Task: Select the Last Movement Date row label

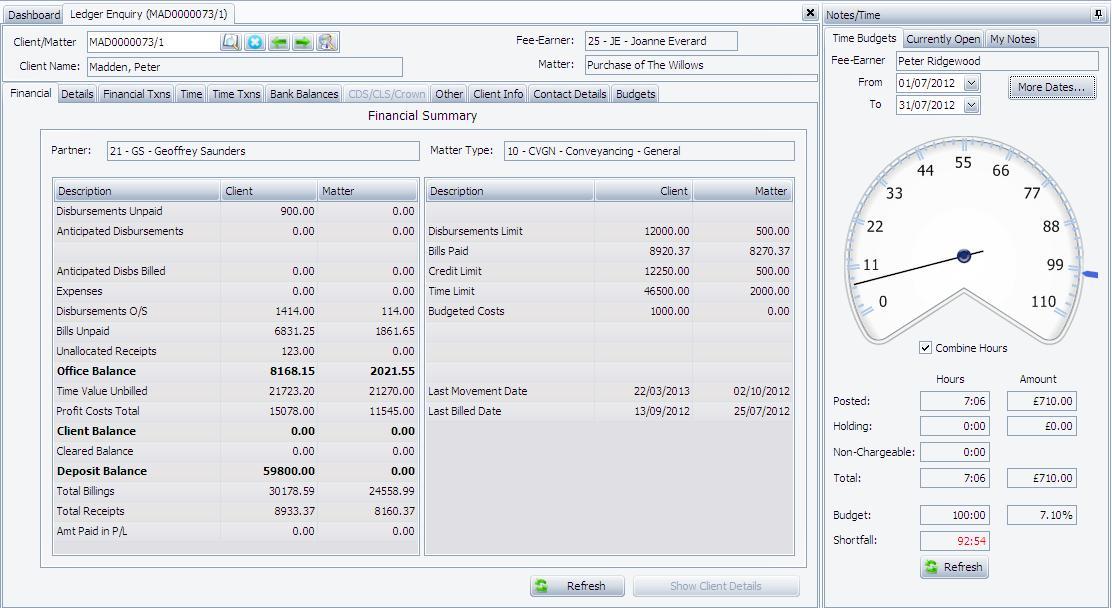Action: tap(477, 391)
